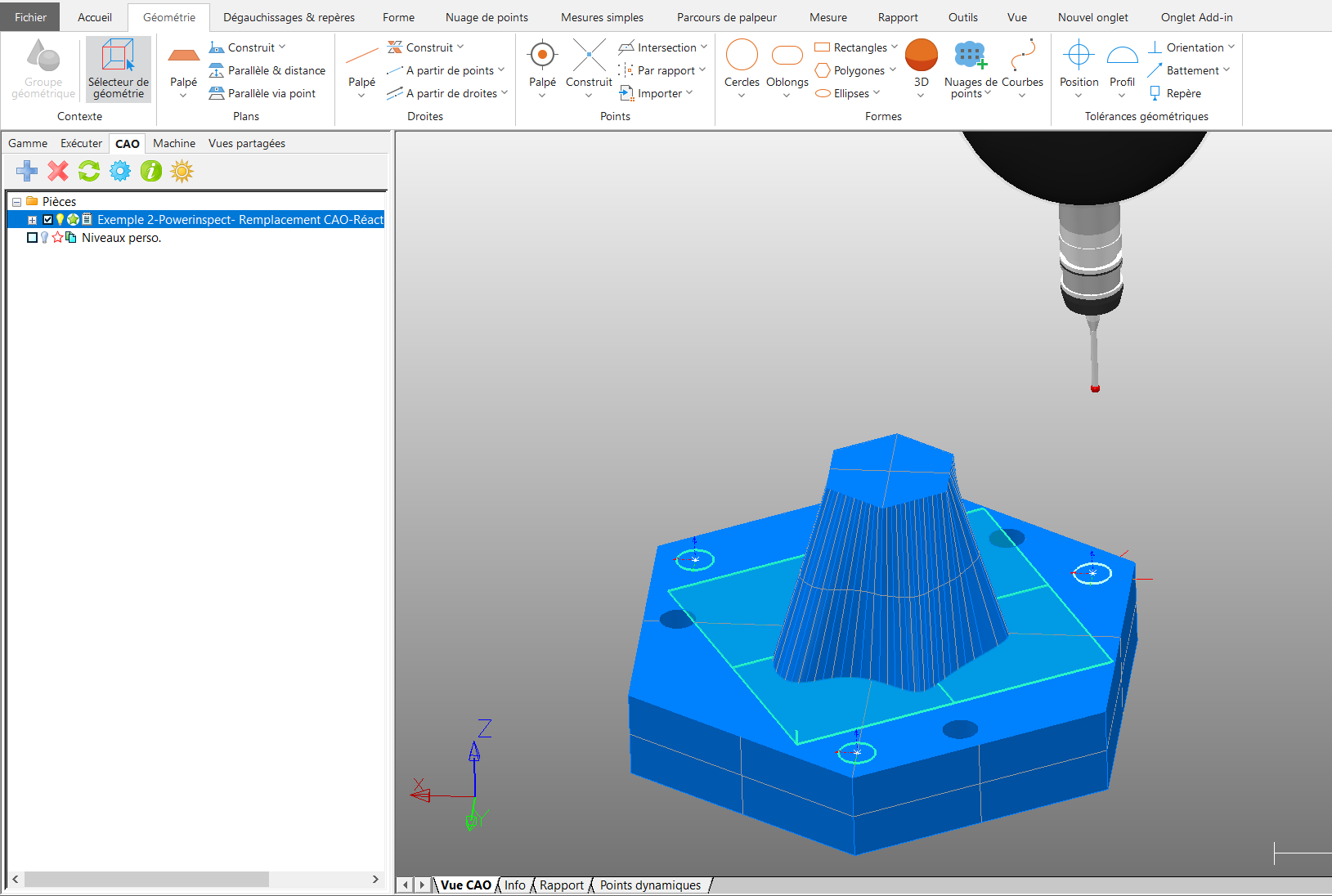Click the tree panel horizontal scrollbar
This screenshot has width=1332, height=896.
[147, 879]
